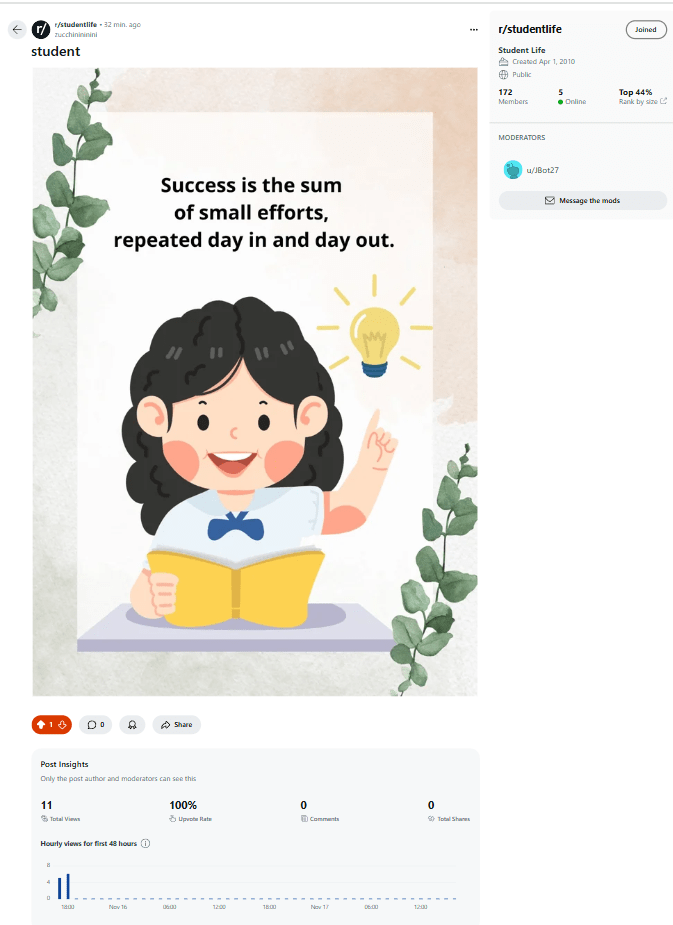Viewport: 673px width, 925px height.
Task: Click the external link icon by Rank by size
Action: point(664,101)
